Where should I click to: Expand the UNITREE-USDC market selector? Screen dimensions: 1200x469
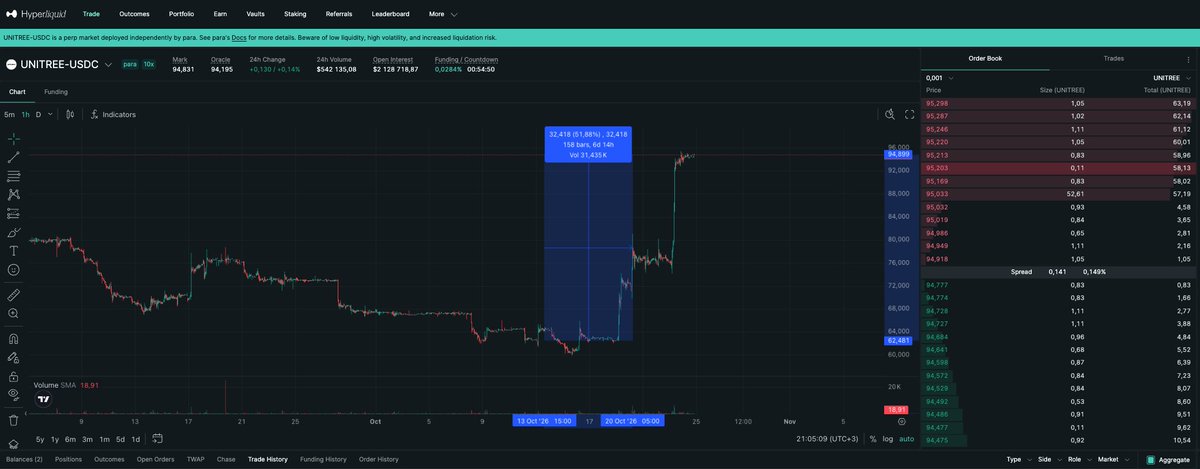point(60,64)
